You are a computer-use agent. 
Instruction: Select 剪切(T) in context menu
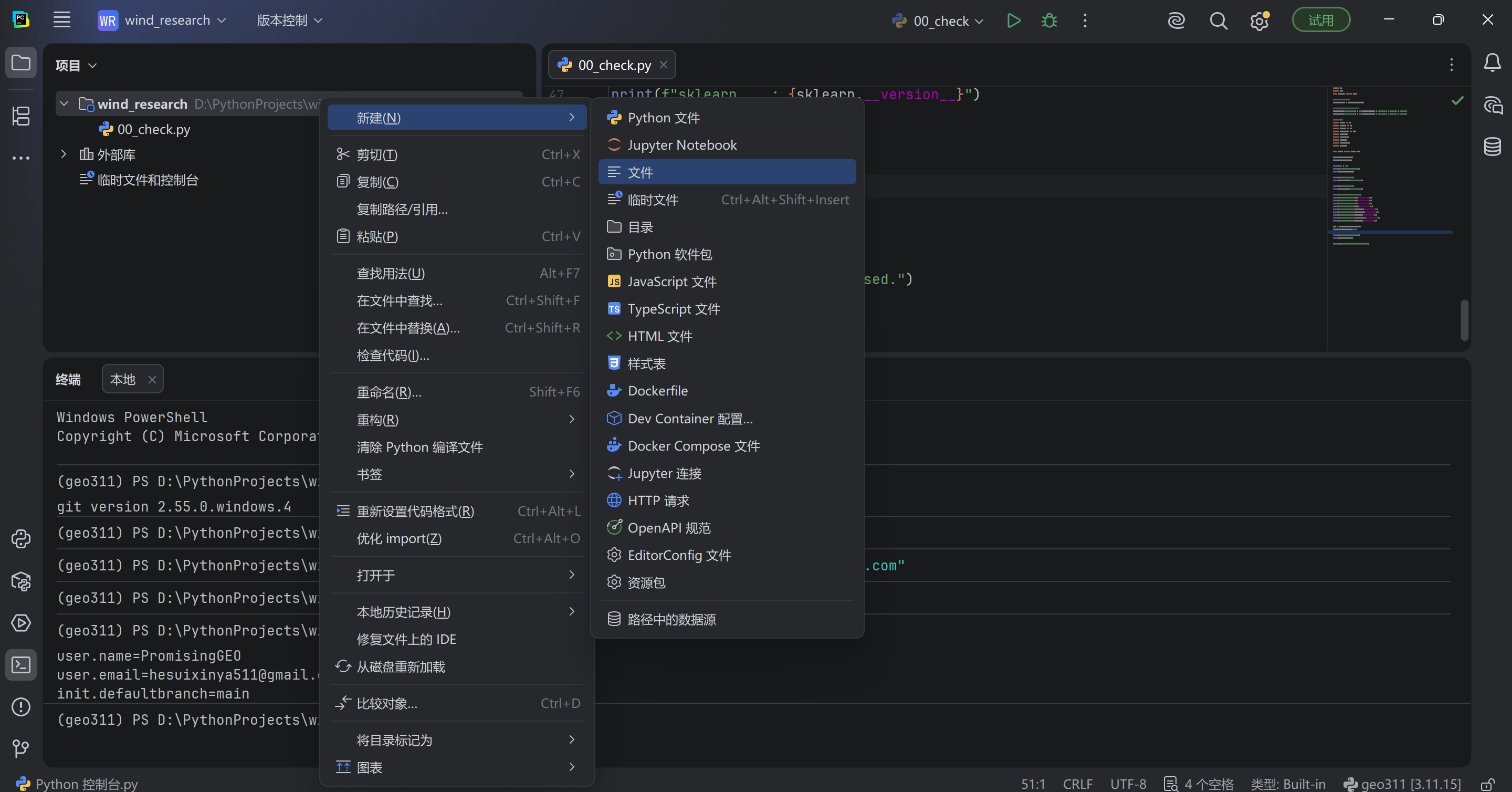(458, 154)
